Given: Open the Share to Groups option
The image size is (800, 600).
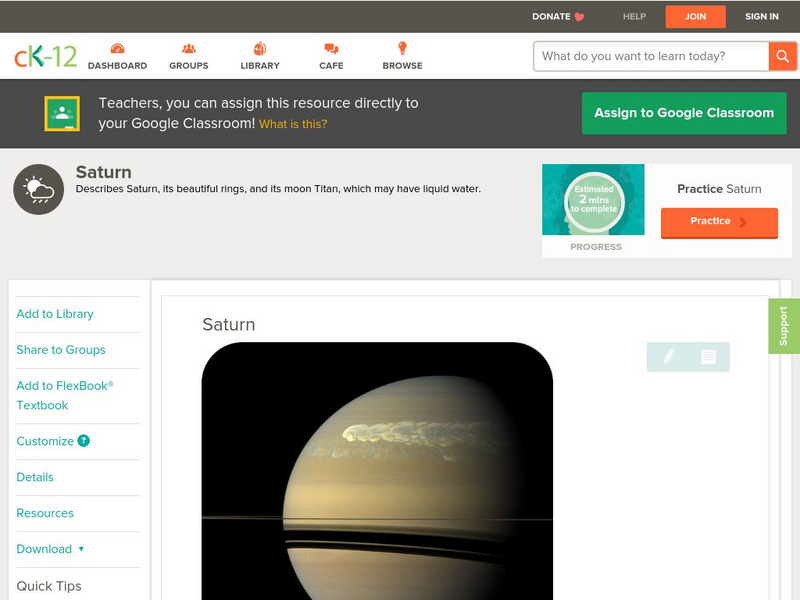Looking at the screenshot, I should coord(61,349).
